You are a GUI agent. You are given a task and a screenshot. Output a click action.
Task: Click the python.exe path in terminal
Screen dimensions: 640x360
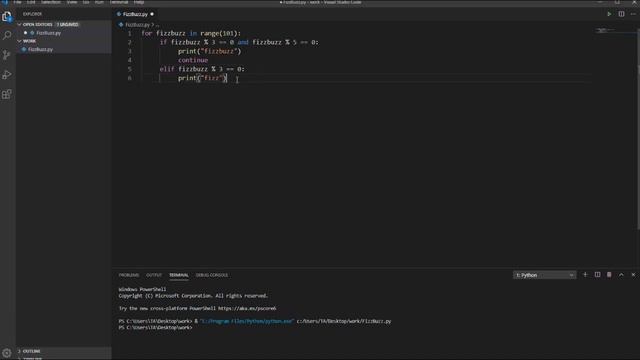coord(247,321)
